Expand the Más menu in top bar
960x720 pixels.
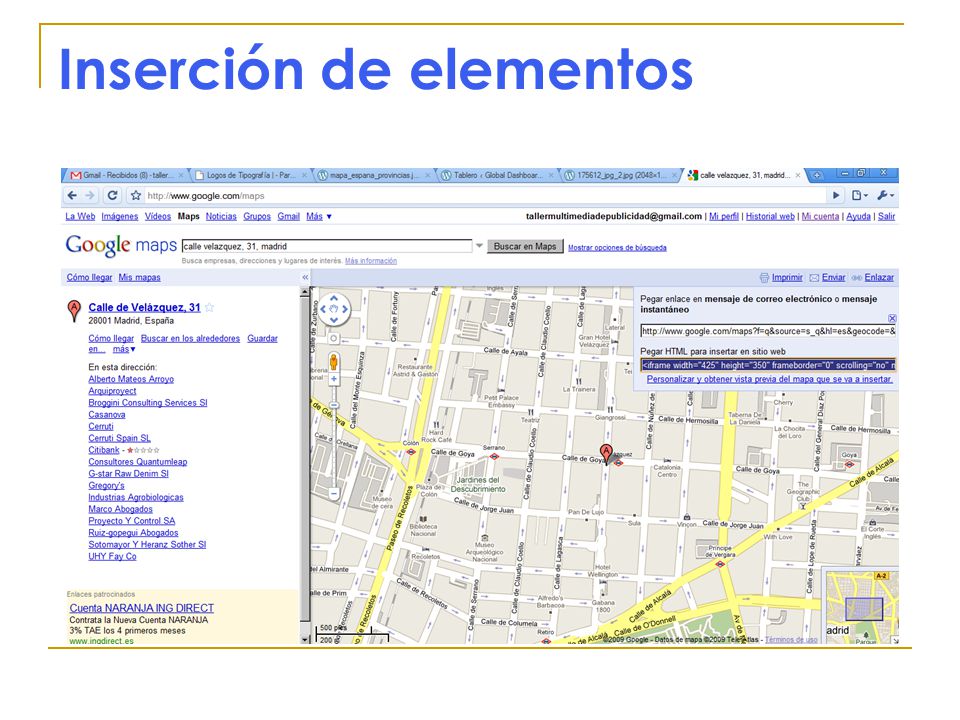319,217
